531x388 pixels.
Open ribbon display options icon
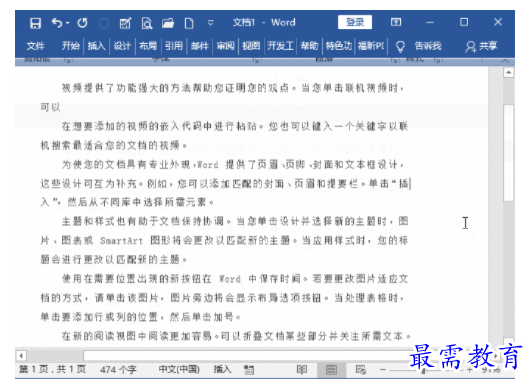click(396, 22)
